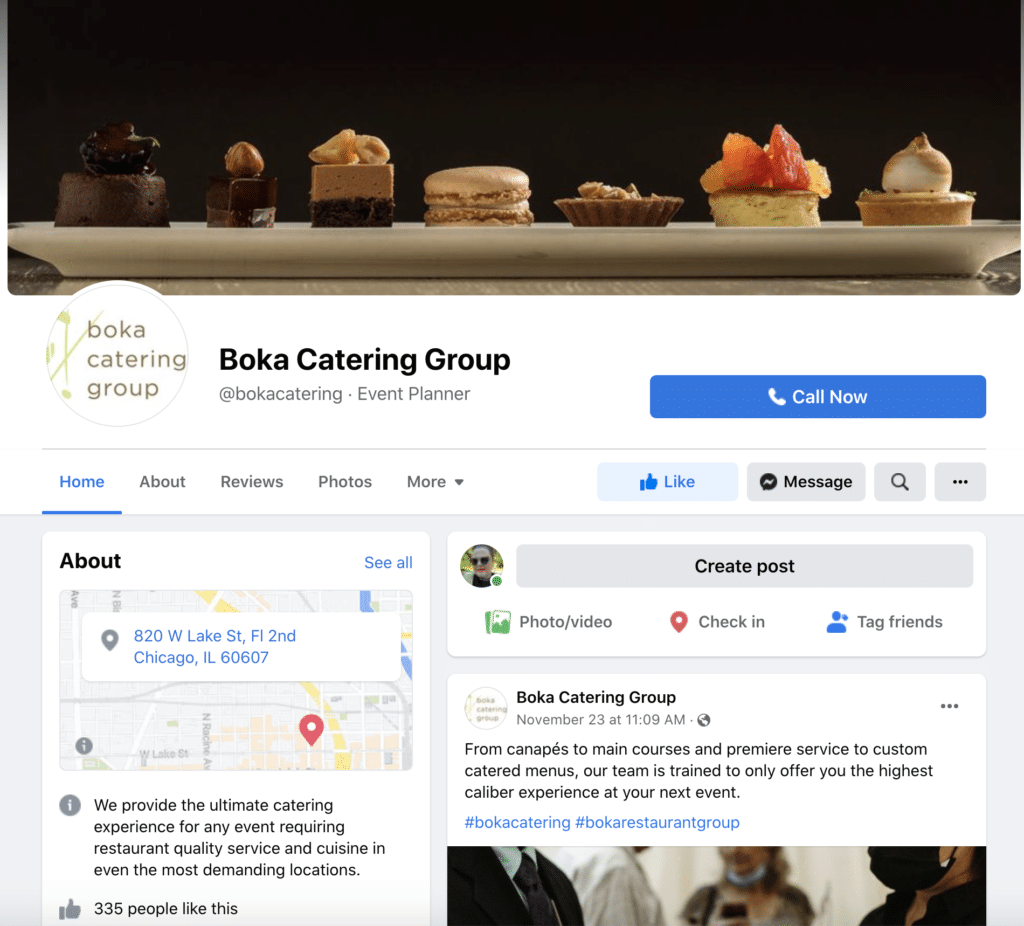Select the Tag friends option
The image size is (1024, 926).
[x=884, y=622]
